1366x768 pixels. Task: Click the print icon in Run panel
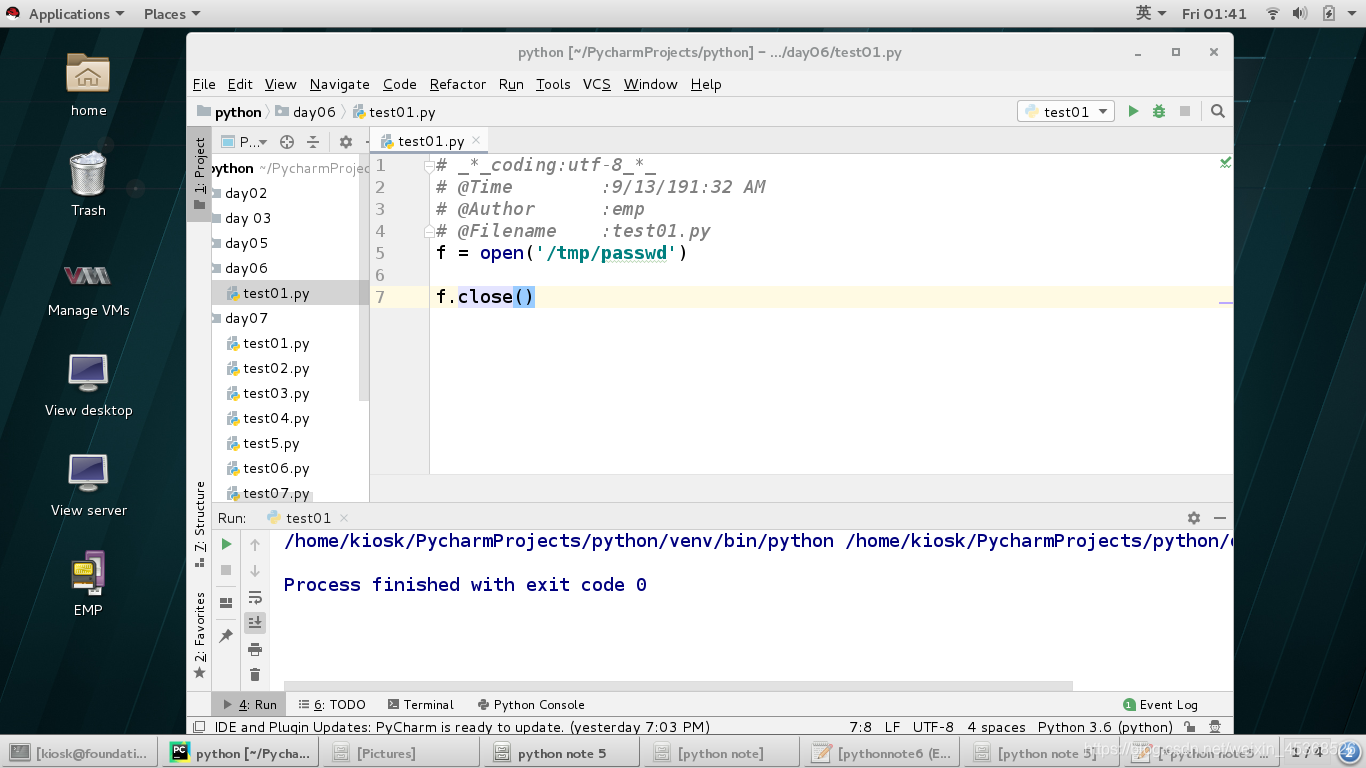pyautogui.click(x=255, y=649)
